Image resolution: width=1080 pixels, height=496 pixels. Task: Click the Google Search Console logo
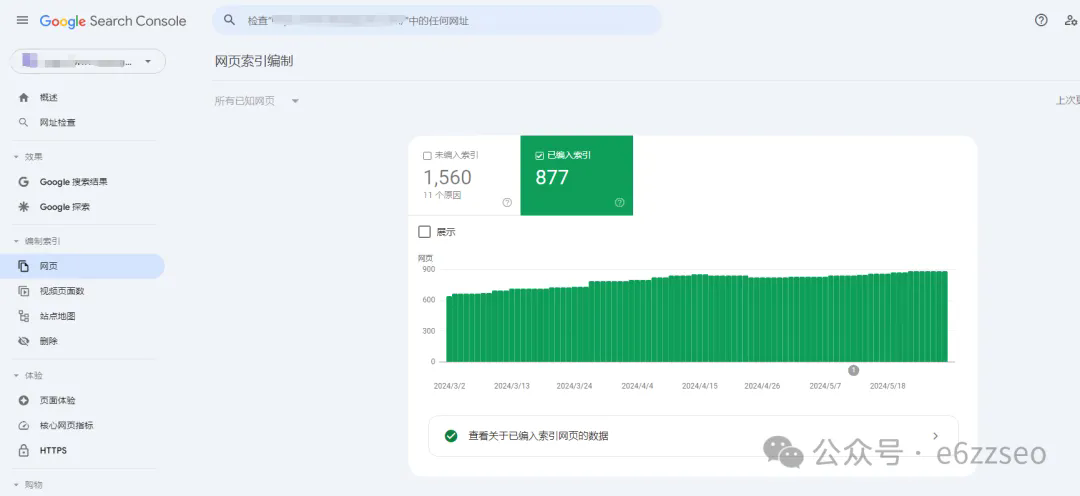click(x=113, y=21)
